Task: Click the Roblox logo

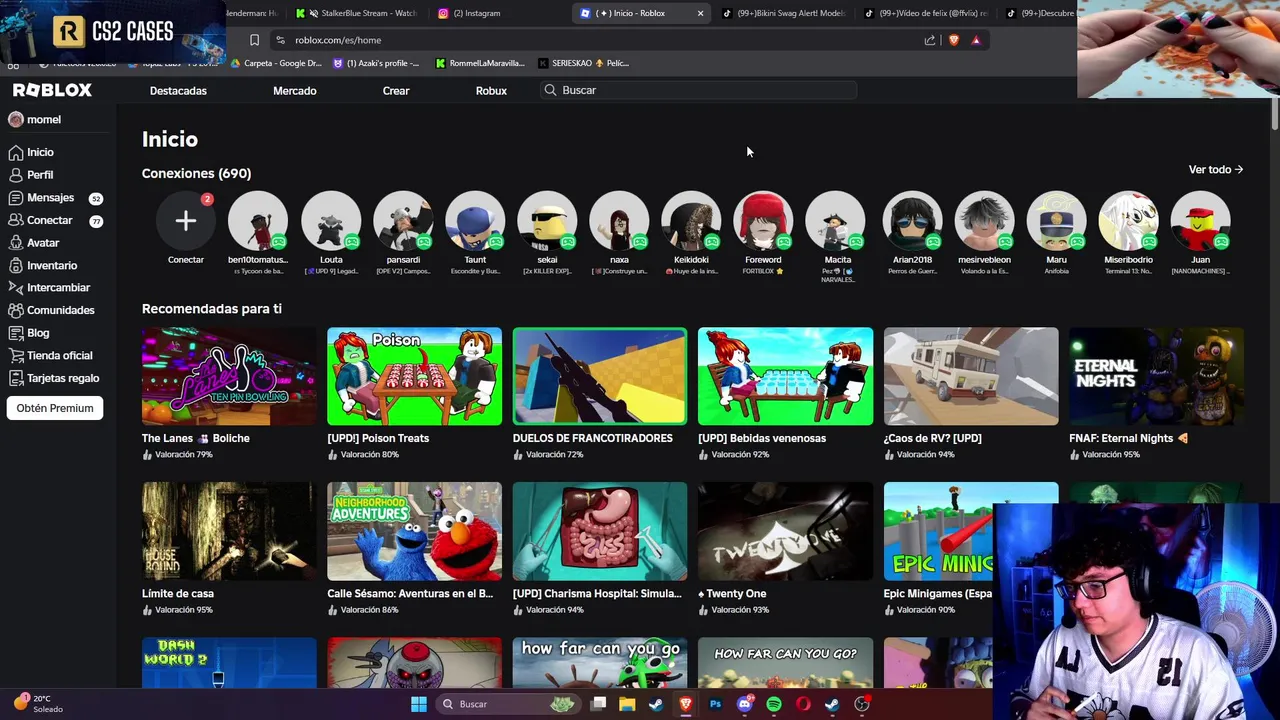Action: [52, 90]
